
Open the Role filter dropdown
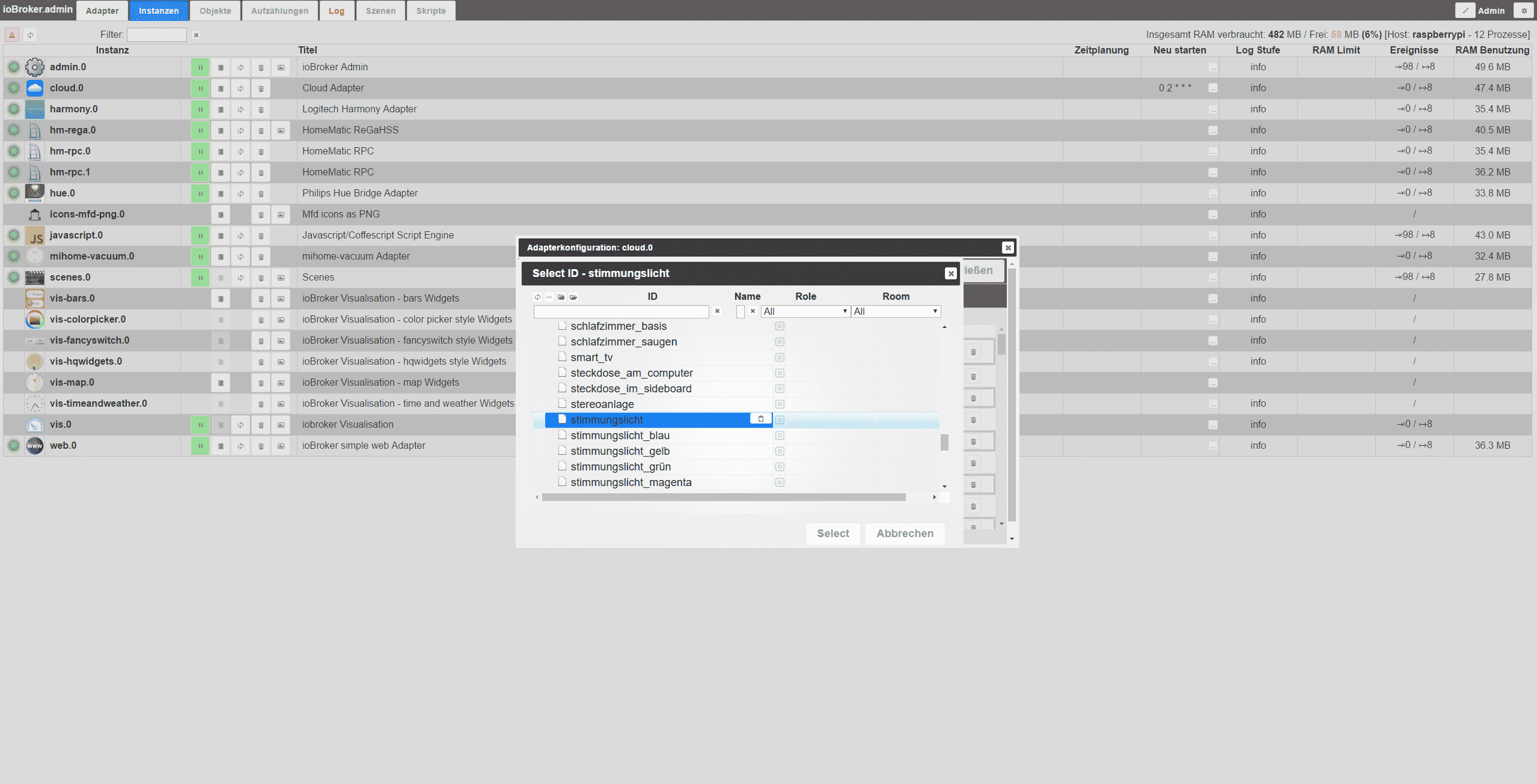[805, 311]
